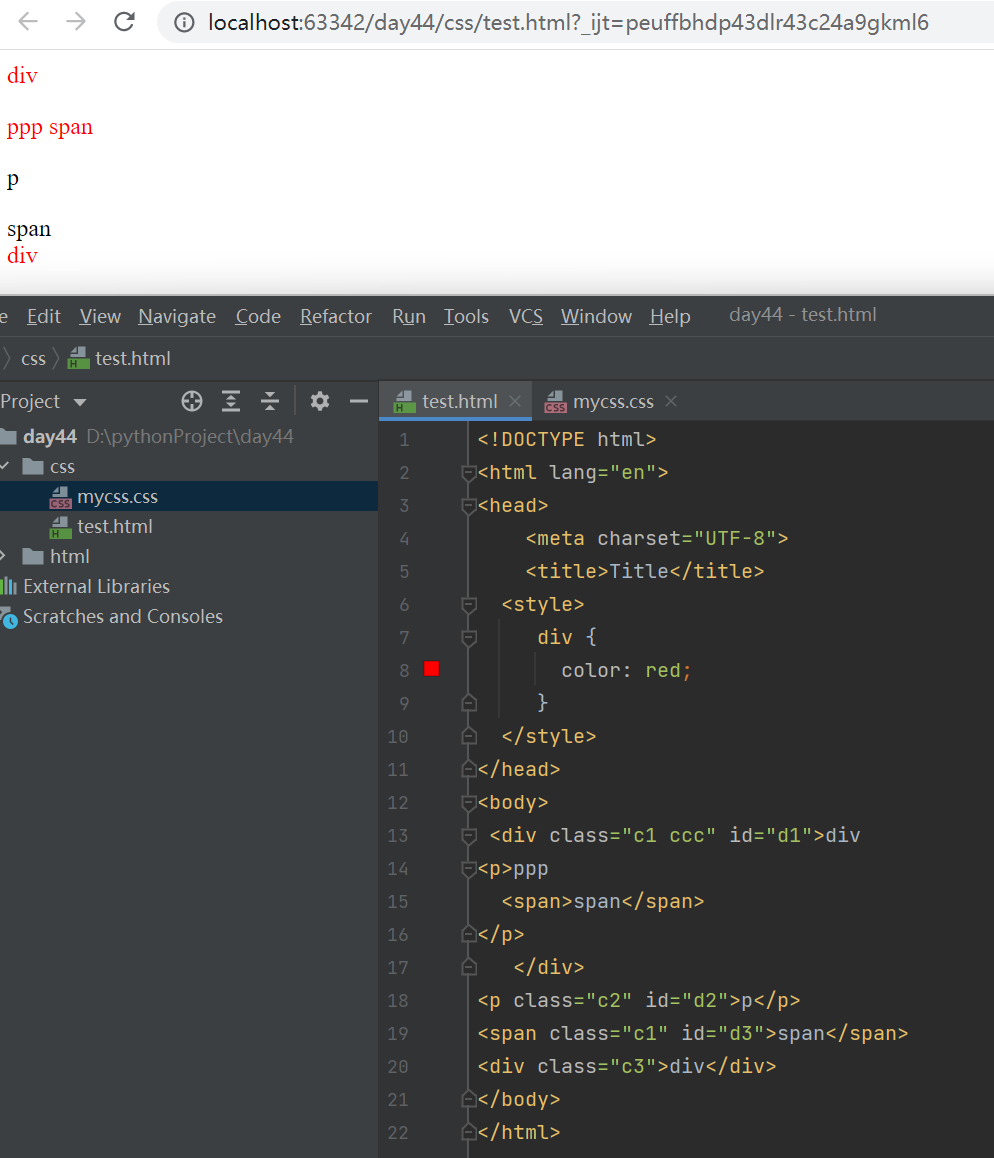Viewport: 994px width, 1158px height.
Task: Select the html folder in tree
Action: coord(69,556)
